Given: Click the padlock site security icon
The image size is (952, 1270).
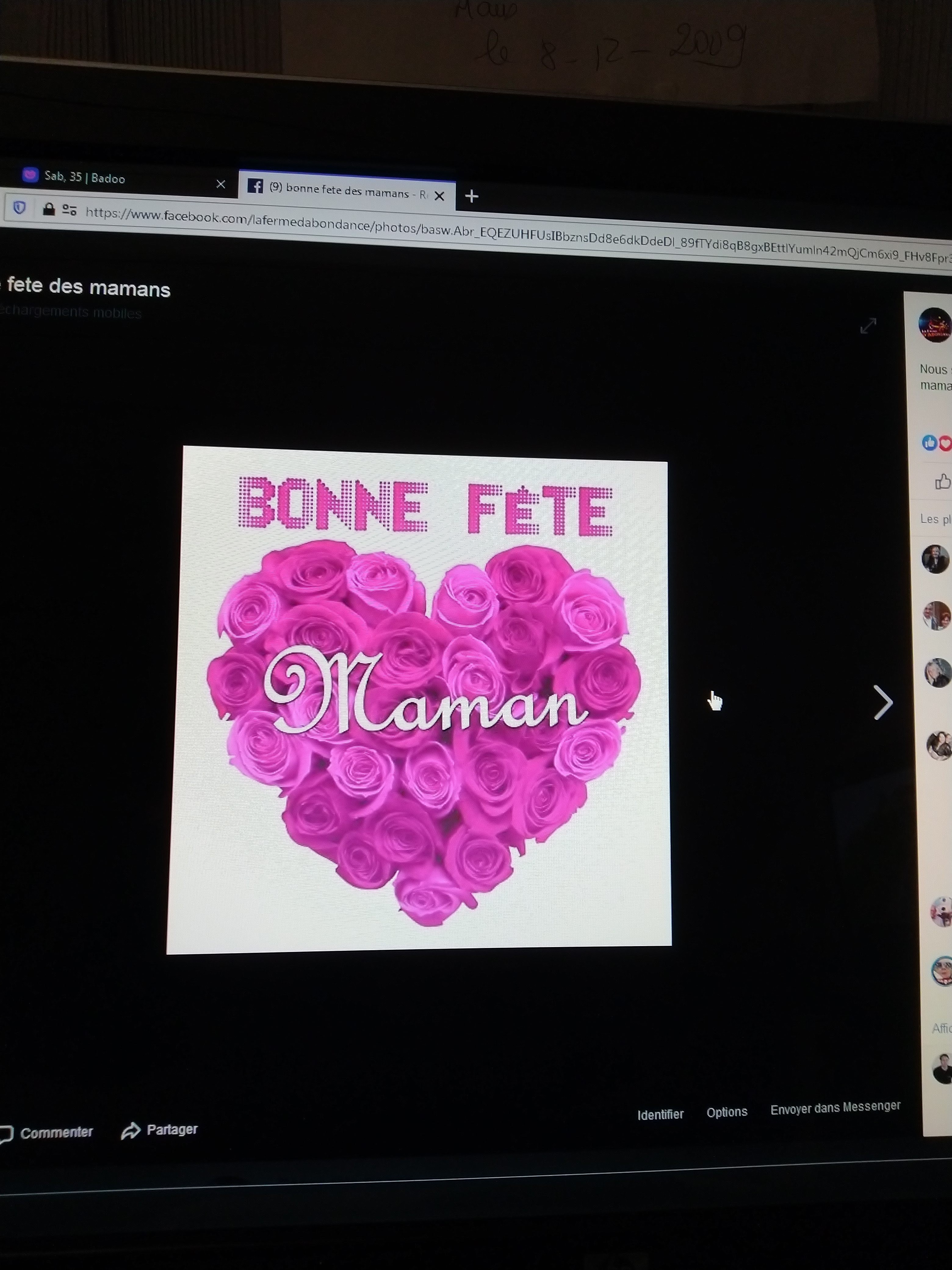Looking at the screenshot, I should pyautogui.click(x=49, y=209).
